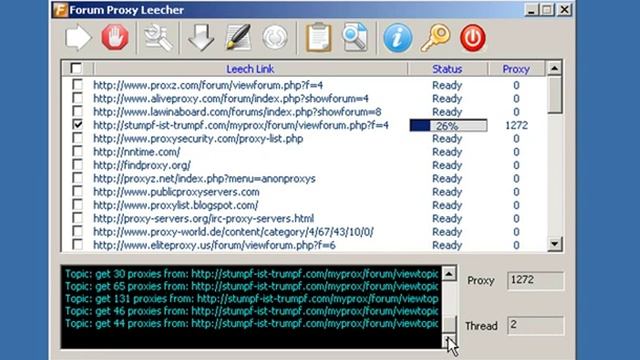Check the findproxy.org row checkbox

(77, 164)
